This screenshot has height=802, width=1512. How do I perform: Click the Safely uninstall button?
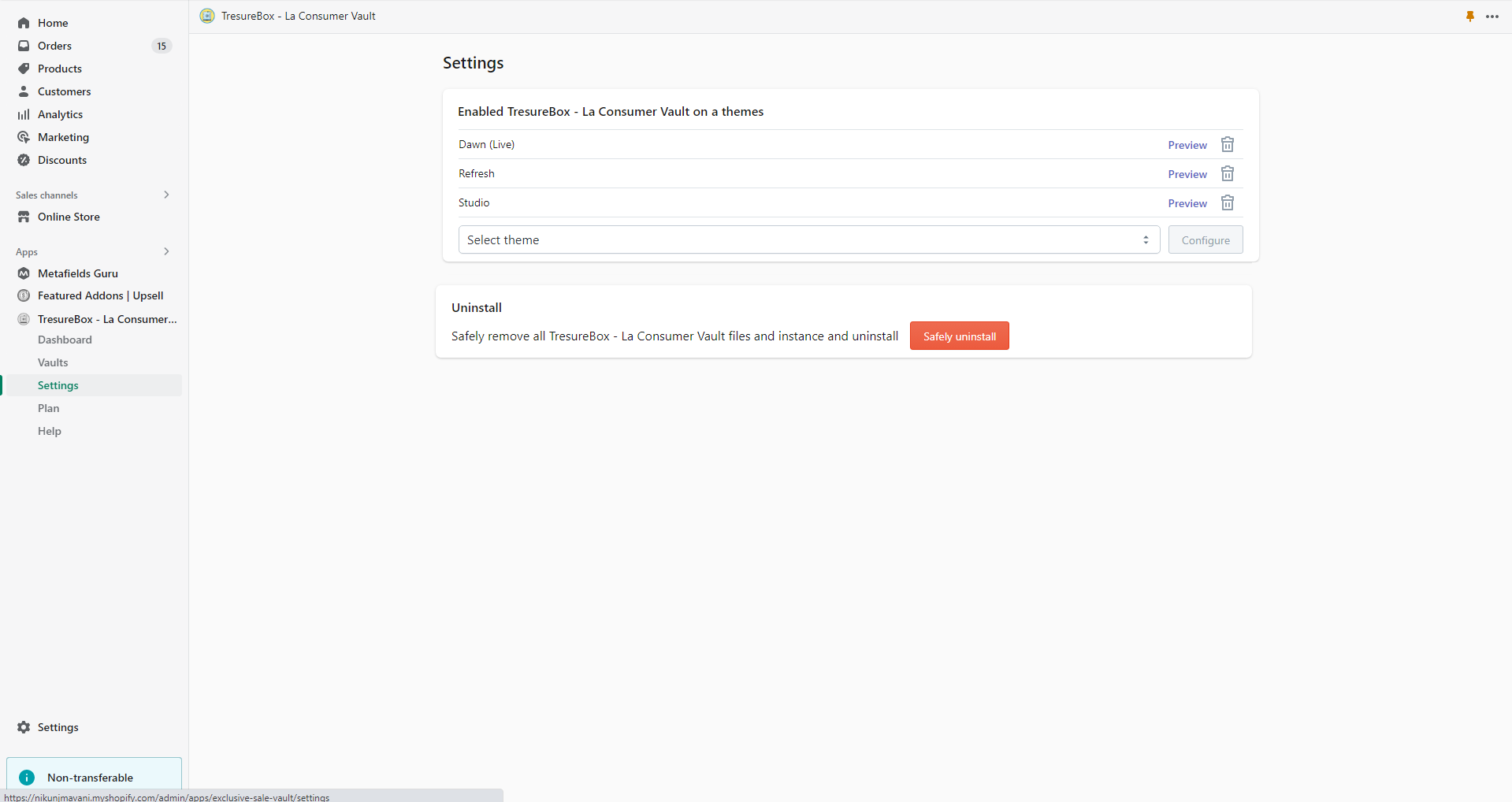960,336
